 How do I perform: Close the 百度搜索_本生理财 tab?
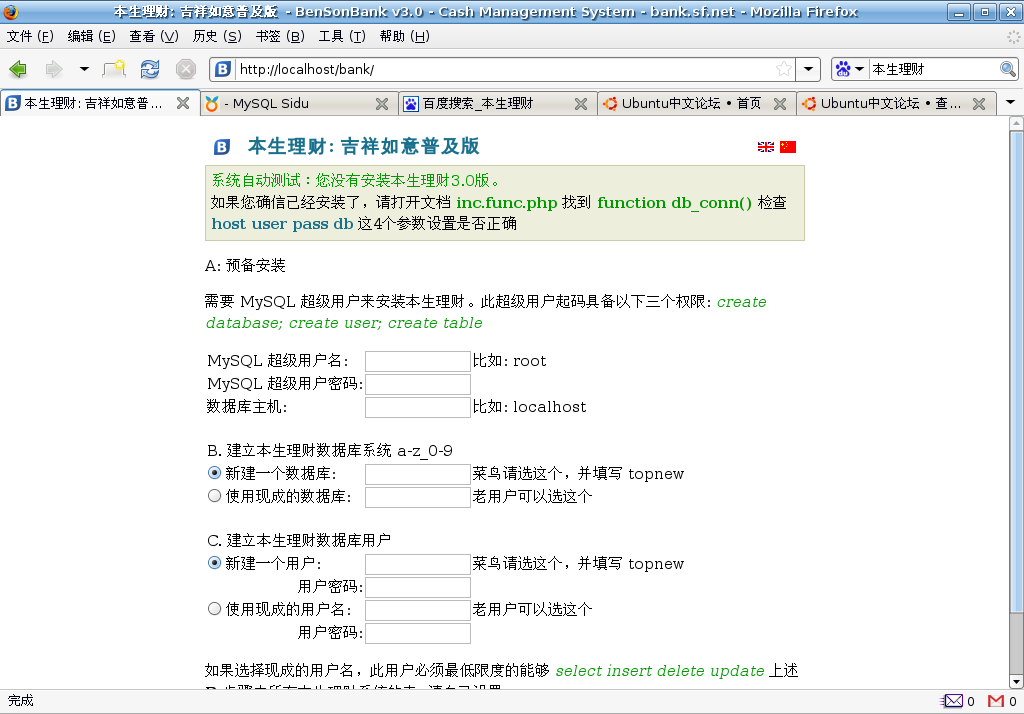[x=581, y=103]
